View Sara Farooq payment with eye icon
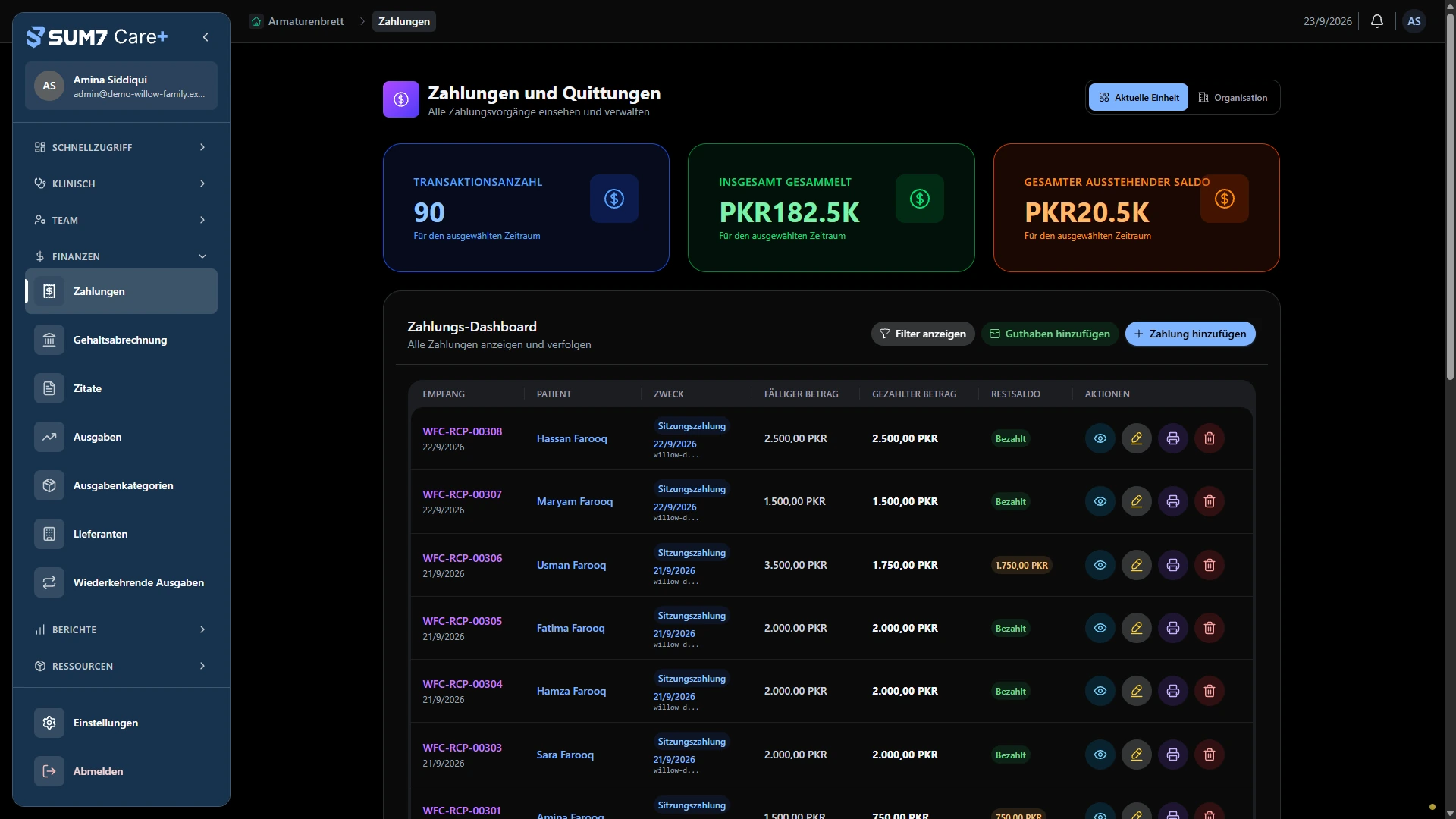The height and width of the screenshot is (819, 1456). [x=1100, y=755]
